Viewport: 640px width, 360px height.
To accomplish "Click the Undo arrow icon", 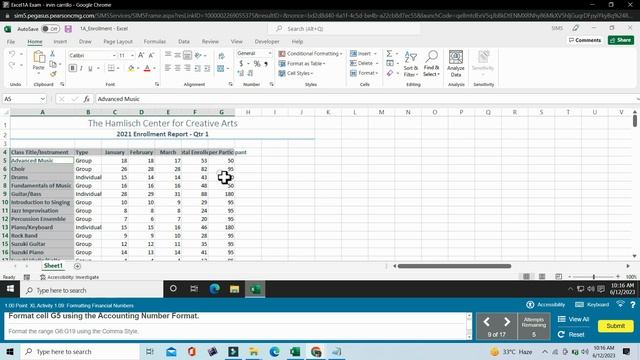I will click(12, 54).
